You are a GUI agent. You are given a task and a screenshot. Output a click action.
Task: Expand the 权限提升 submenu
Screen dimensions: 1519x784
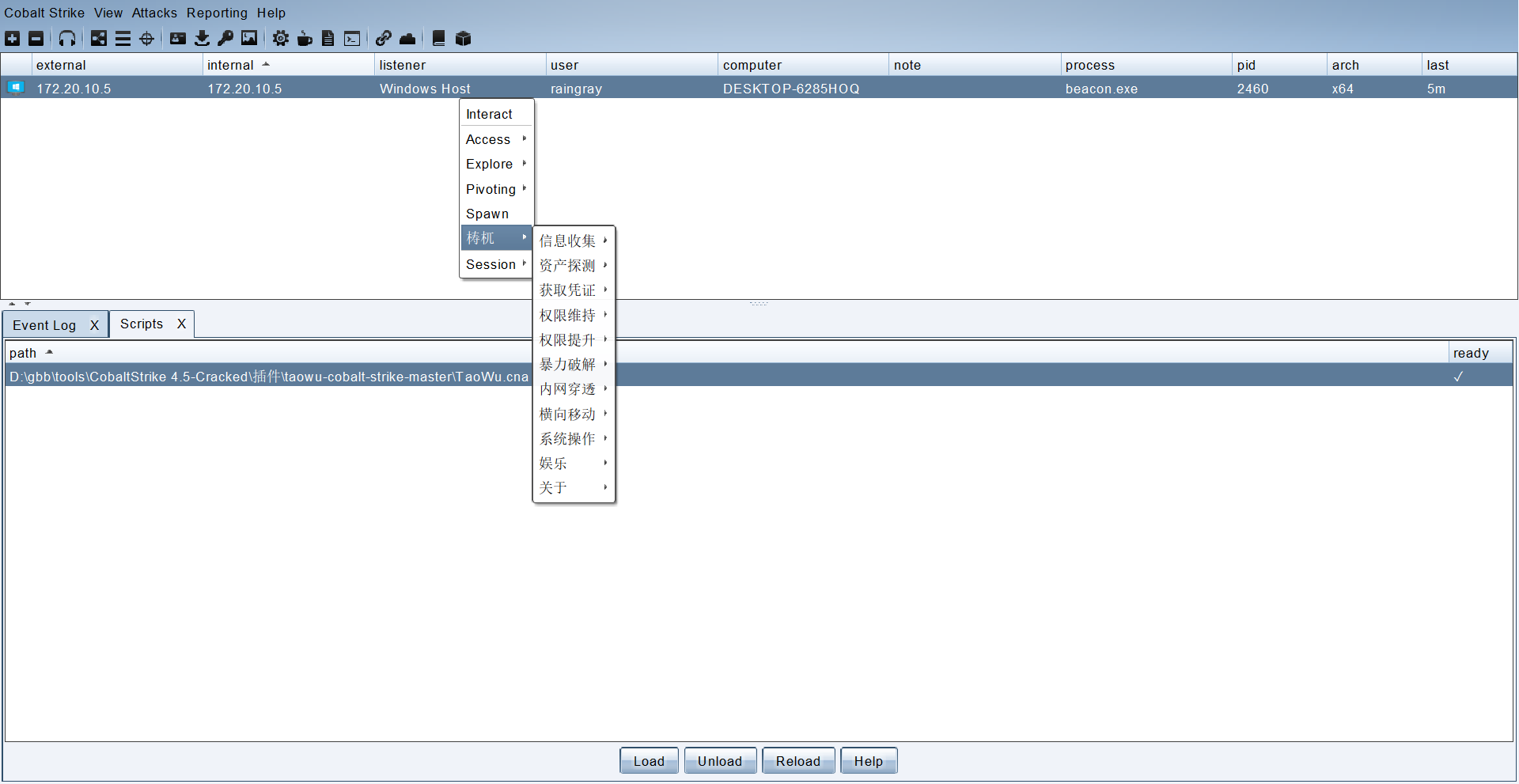pyautogui.click(x=574, y=339)
